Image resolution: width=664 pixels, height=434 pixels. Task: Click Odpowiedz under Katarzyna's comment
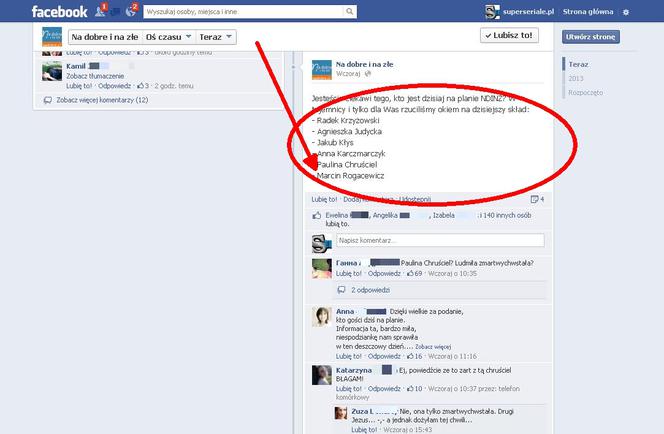(384, 388)
